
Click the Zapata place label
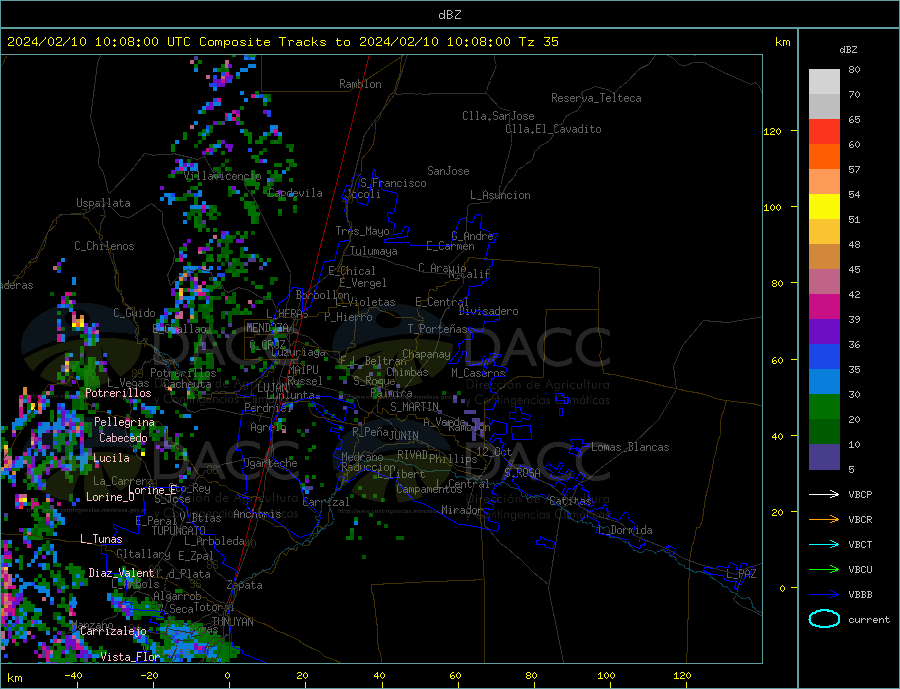click(x=245, y=585)
